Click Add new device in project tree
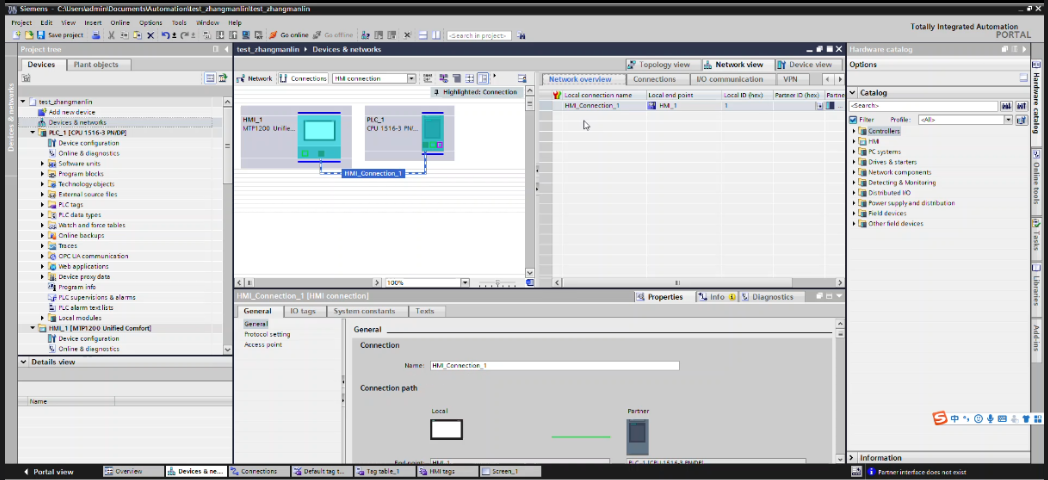 pos(72,112)
